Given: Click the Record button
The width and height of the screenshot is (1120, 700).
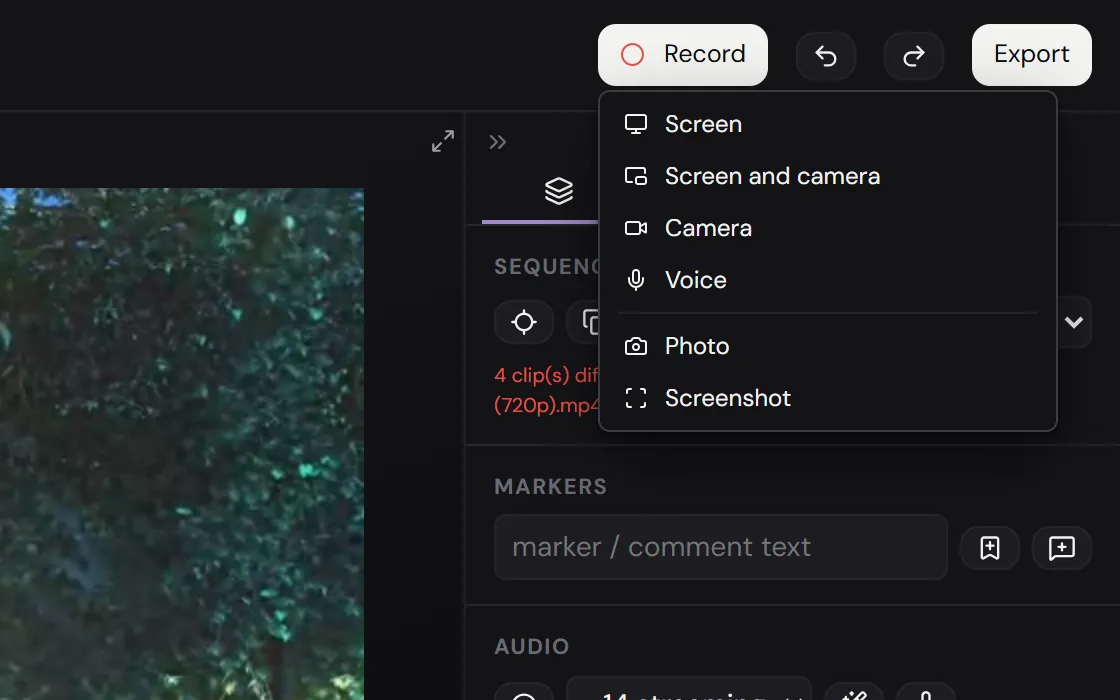Looking at the screenshot, I should [x=683, y=55].
